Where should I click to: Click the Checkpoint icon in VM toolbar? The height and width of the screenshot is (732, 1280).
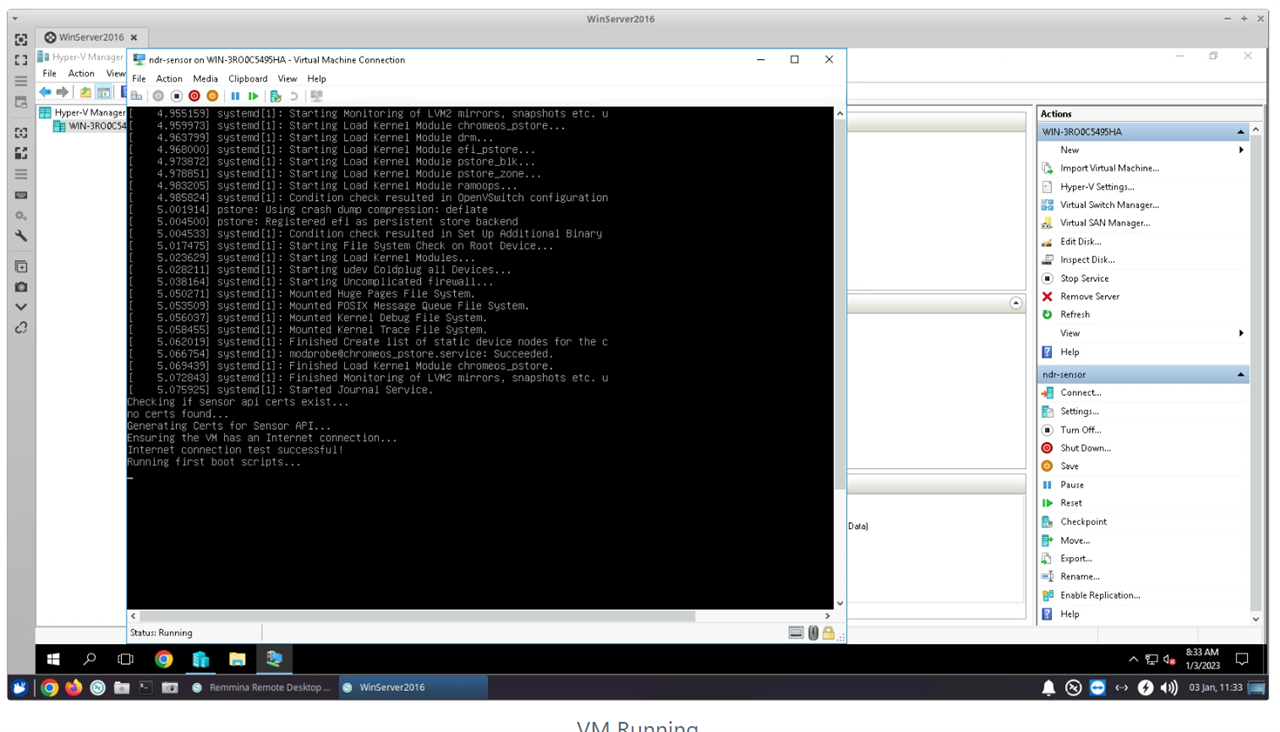point(275,96)
